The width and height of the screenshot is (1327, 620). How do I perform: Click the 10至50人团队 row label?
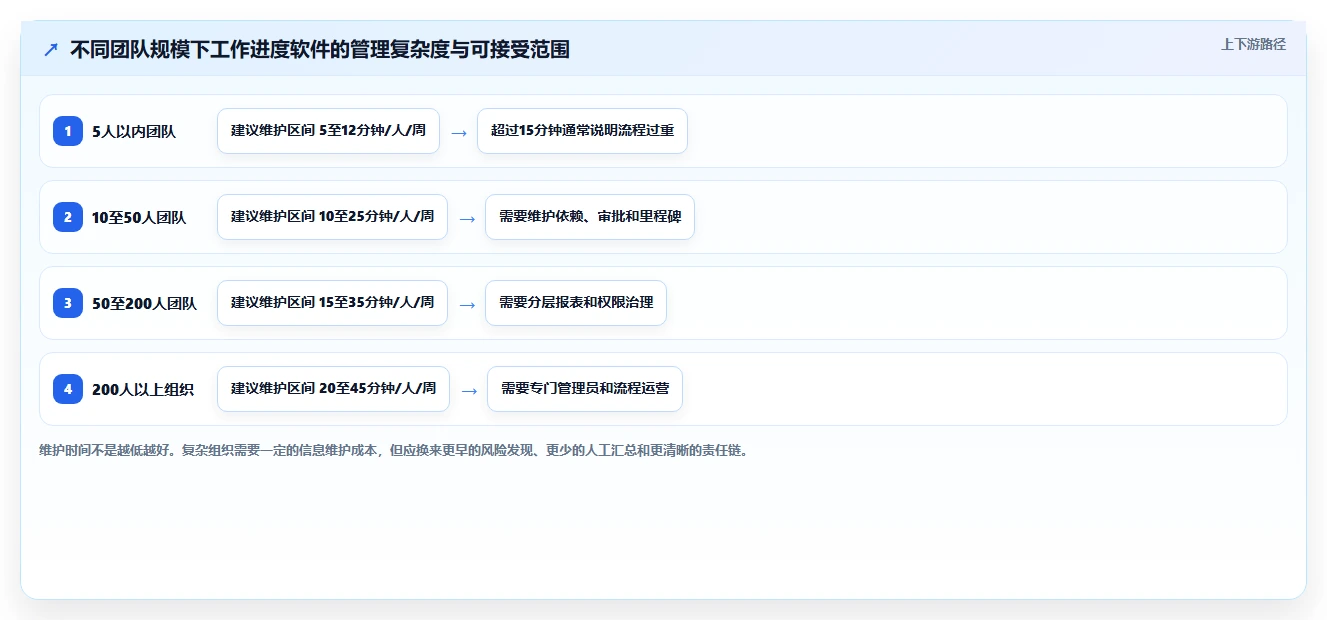[x=139, y=217]
